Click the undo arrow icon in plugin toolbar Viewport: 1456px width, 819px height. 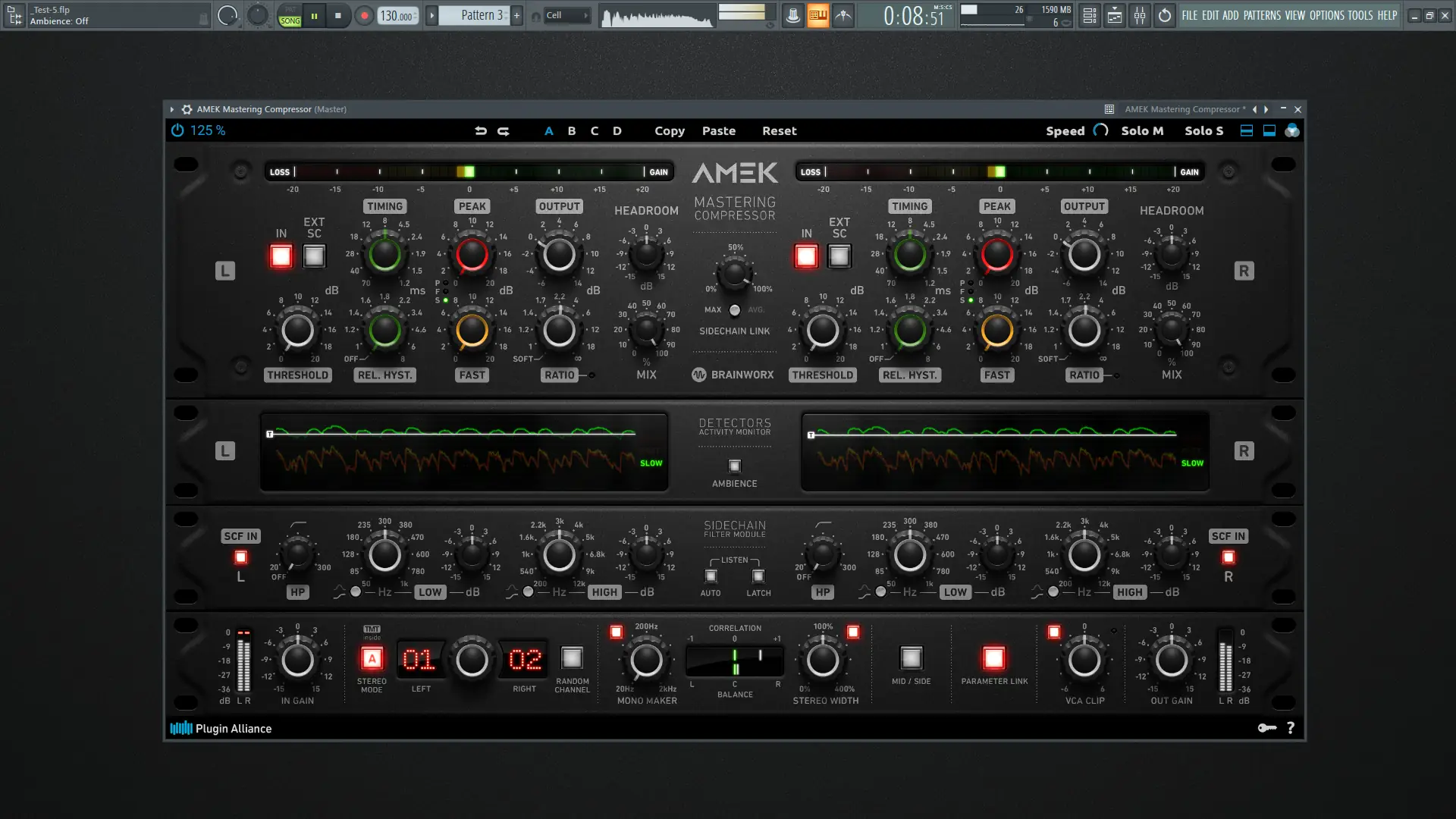[x=481, y=130]
